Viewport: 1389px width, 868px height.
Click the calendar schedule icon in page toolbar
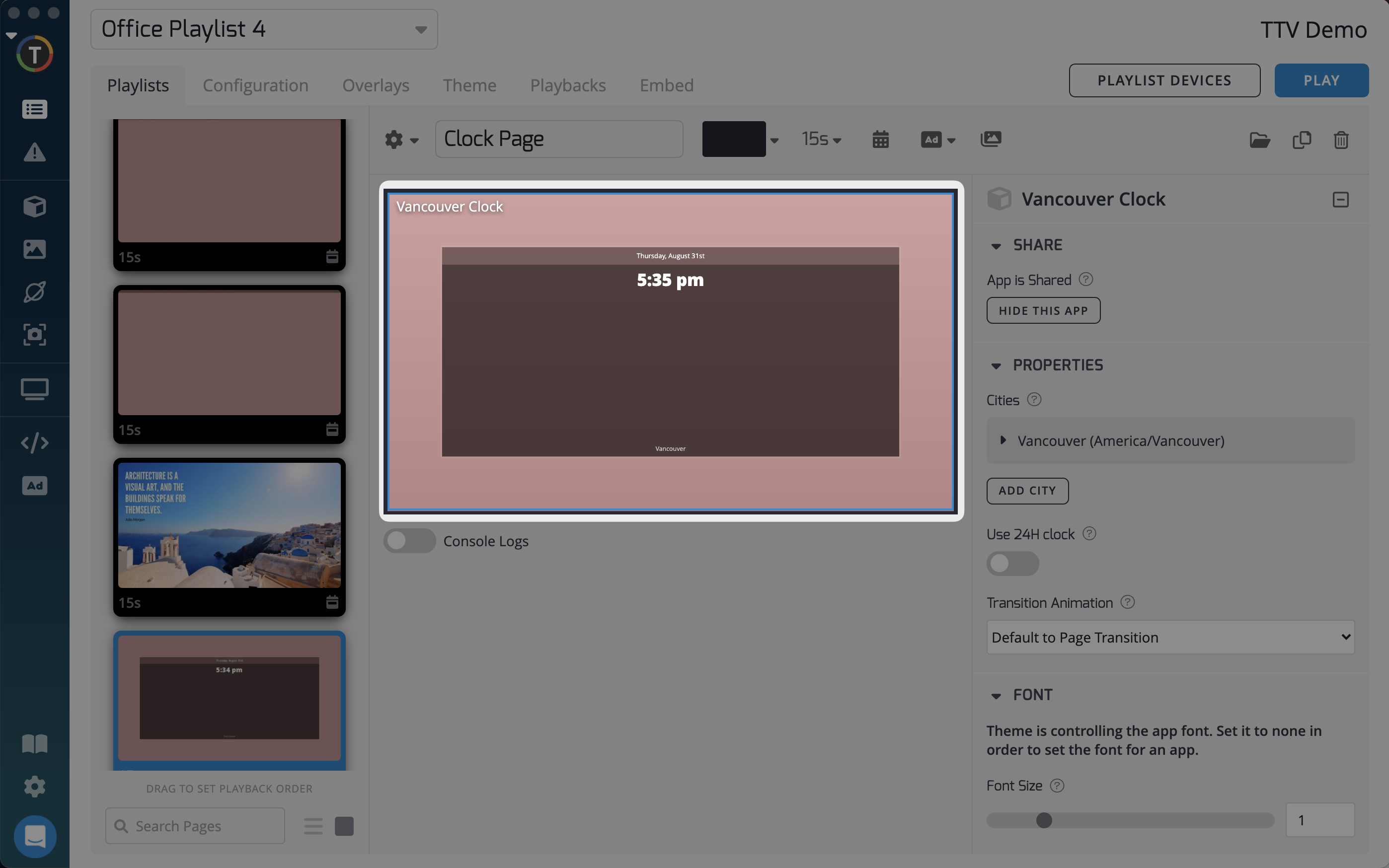880,140
